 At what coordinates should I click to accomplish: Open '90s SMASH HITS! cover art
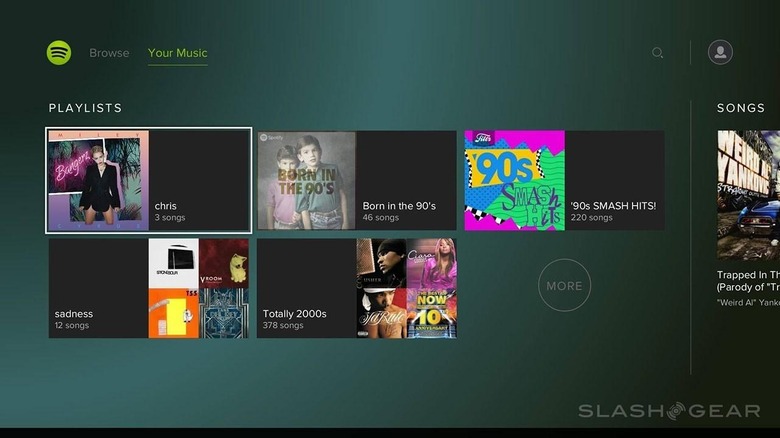point(514,180)
